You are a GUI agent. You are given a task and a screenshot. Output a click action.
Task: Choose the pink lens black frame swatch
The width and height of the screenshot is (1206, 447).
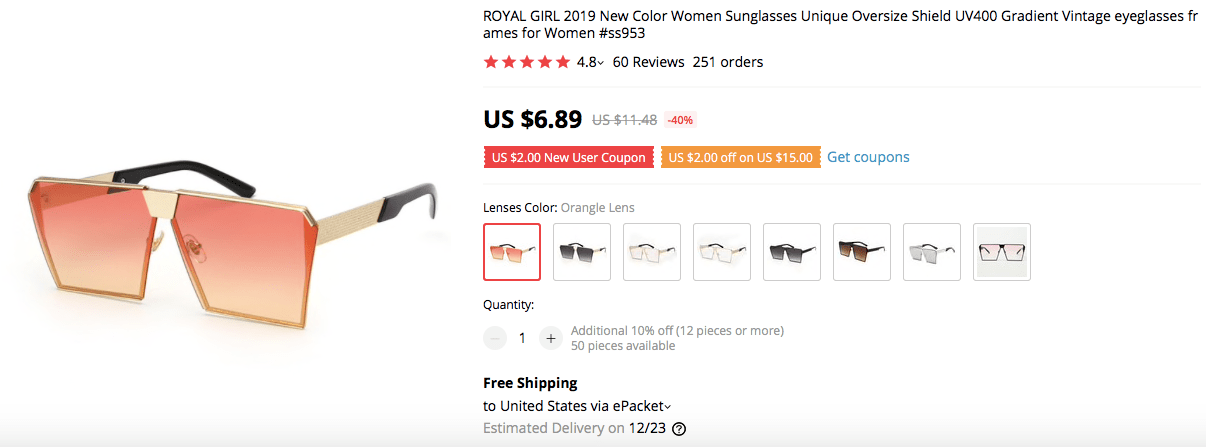[1002, 252]
